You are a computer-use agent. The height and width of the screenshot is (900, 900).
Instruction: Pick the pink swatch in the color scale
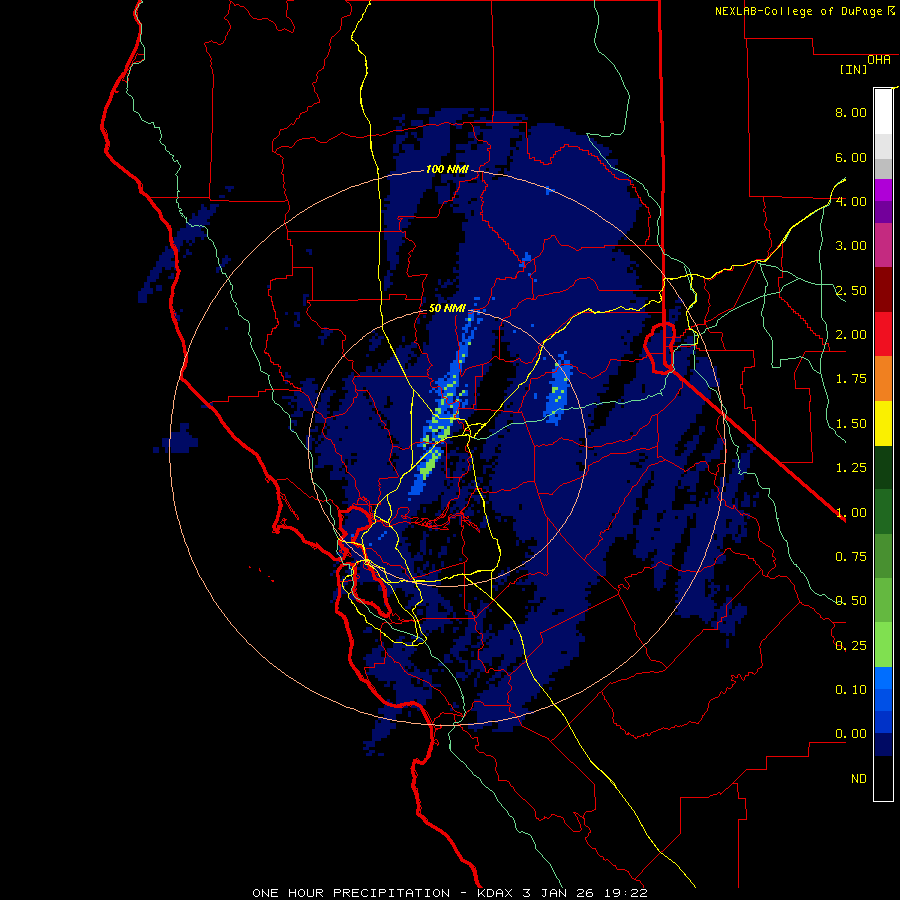[x=883, y=246]
